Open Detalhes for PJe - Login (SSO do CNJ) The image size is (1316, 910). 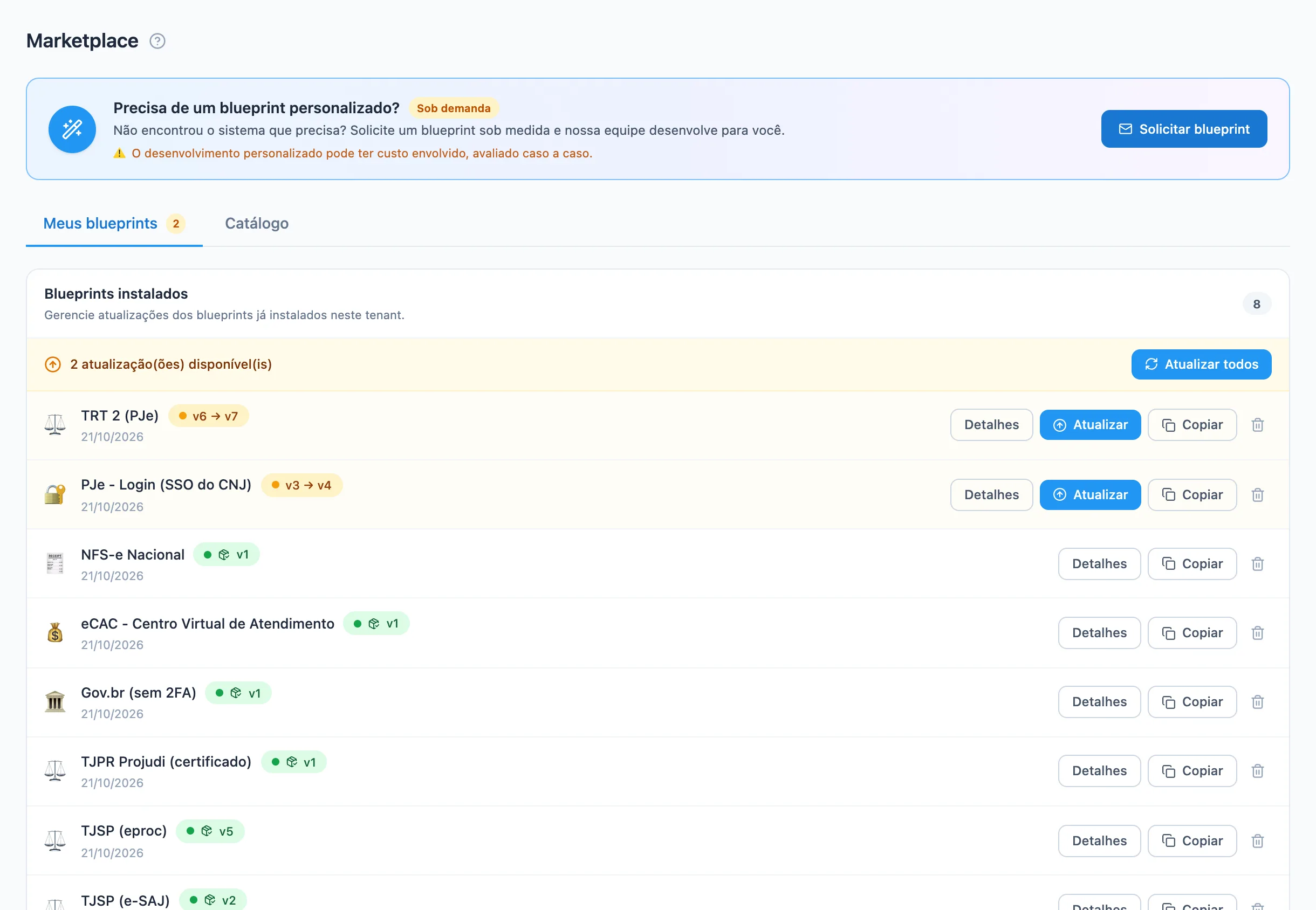pos(991,494)
